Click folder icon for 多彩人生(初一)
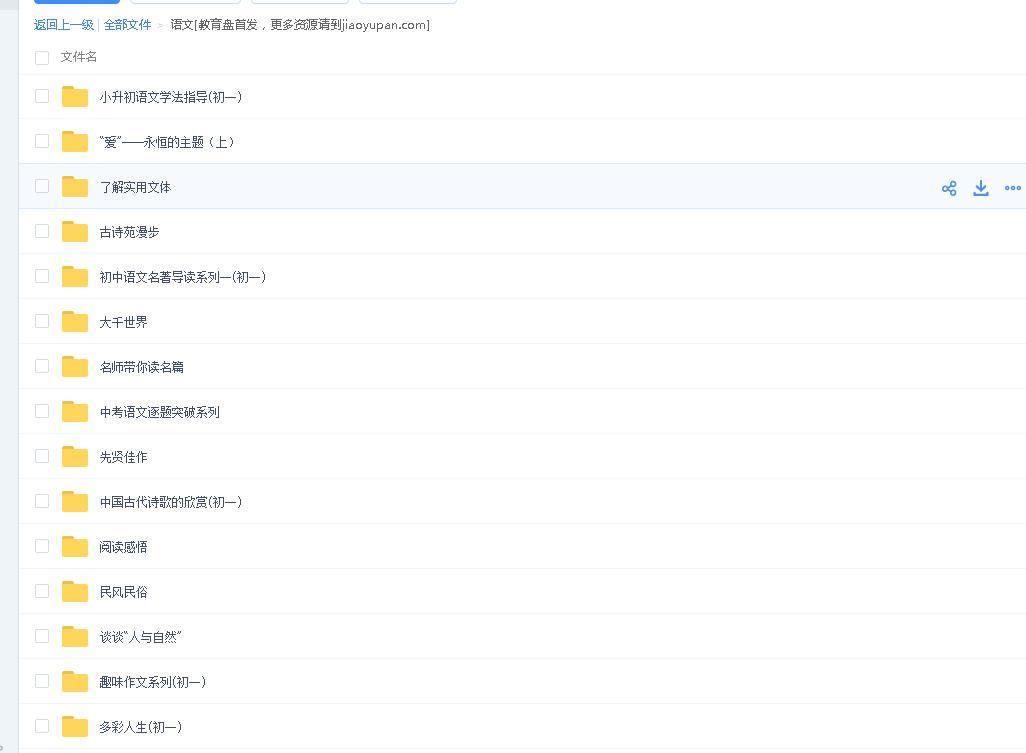Viewport: 1026px width, 753px height. pyautogui.click(x=75, y=727)
